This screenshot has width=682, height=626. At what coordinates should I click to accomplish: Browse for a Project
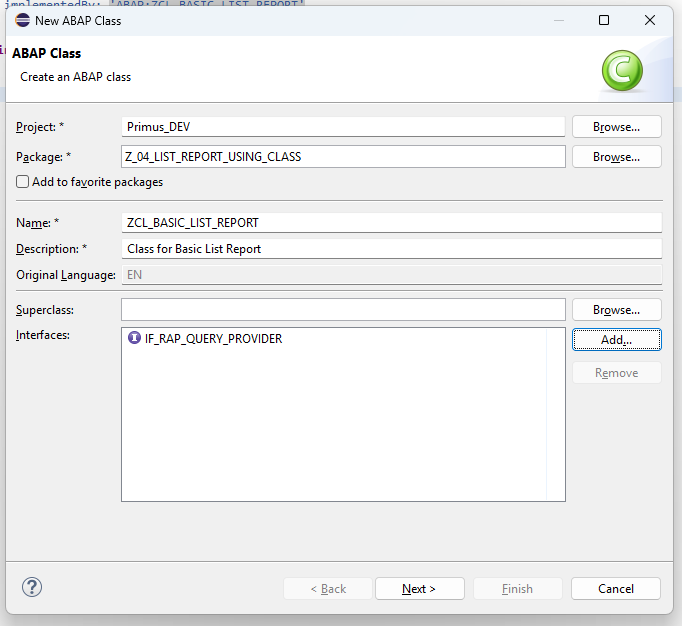point(617,127)
